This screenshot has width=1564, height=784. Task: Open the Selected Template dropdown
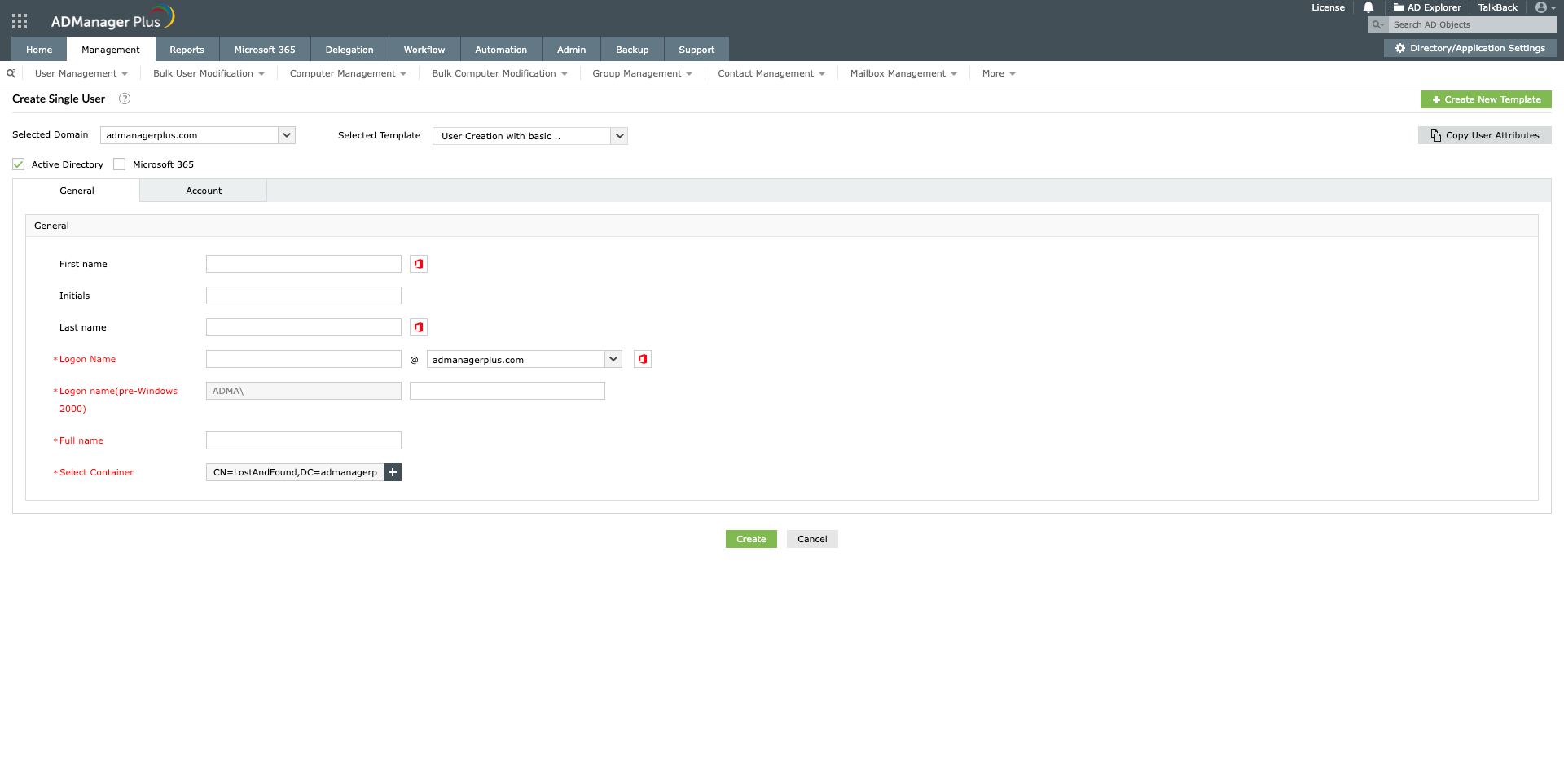pos(529,136)
